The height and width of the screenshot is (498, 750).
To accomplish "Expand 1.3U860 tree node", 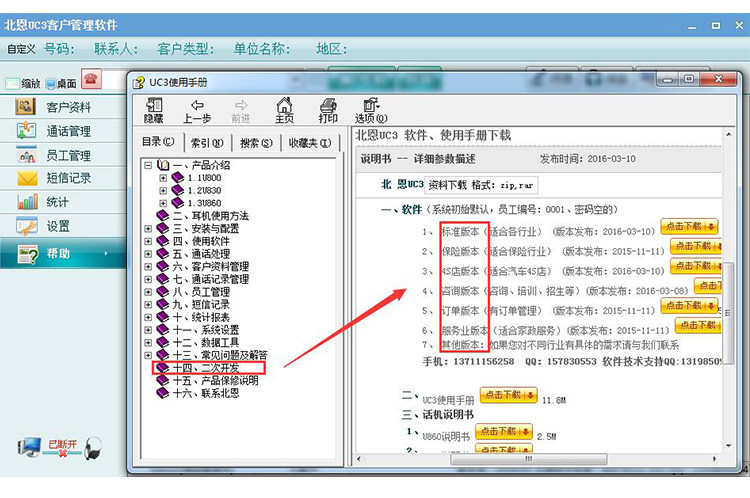I will pos(163,203).
